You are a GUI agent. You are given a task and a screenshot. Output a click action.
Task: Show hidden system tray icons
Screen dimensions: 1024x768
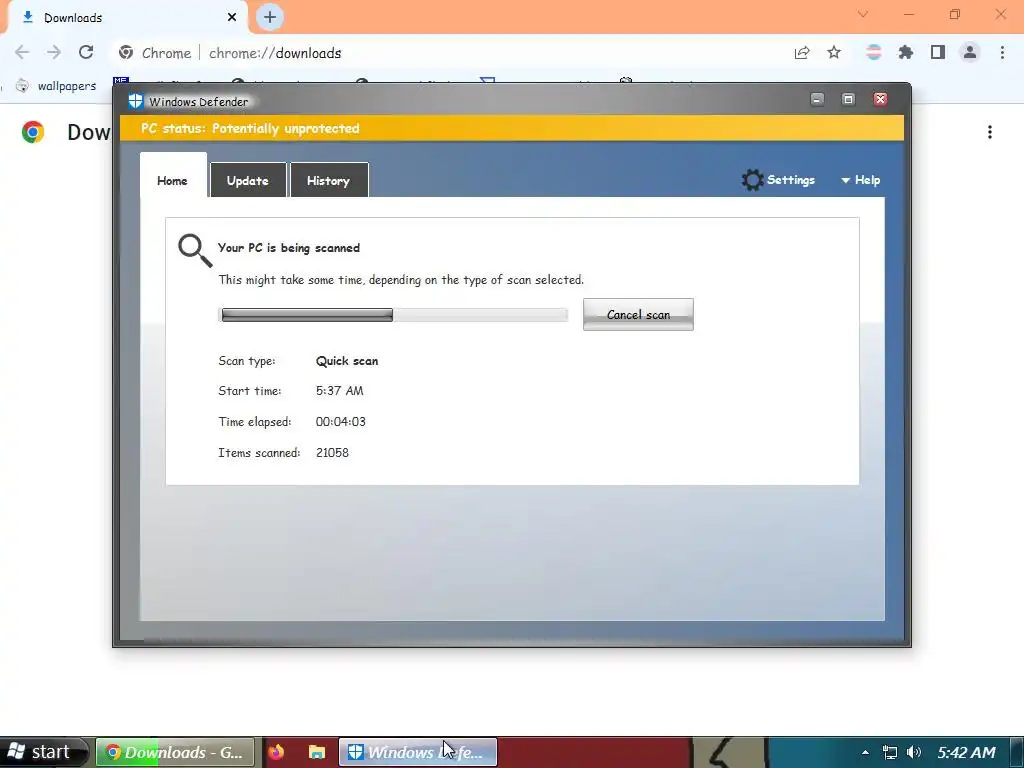(865, 752)
